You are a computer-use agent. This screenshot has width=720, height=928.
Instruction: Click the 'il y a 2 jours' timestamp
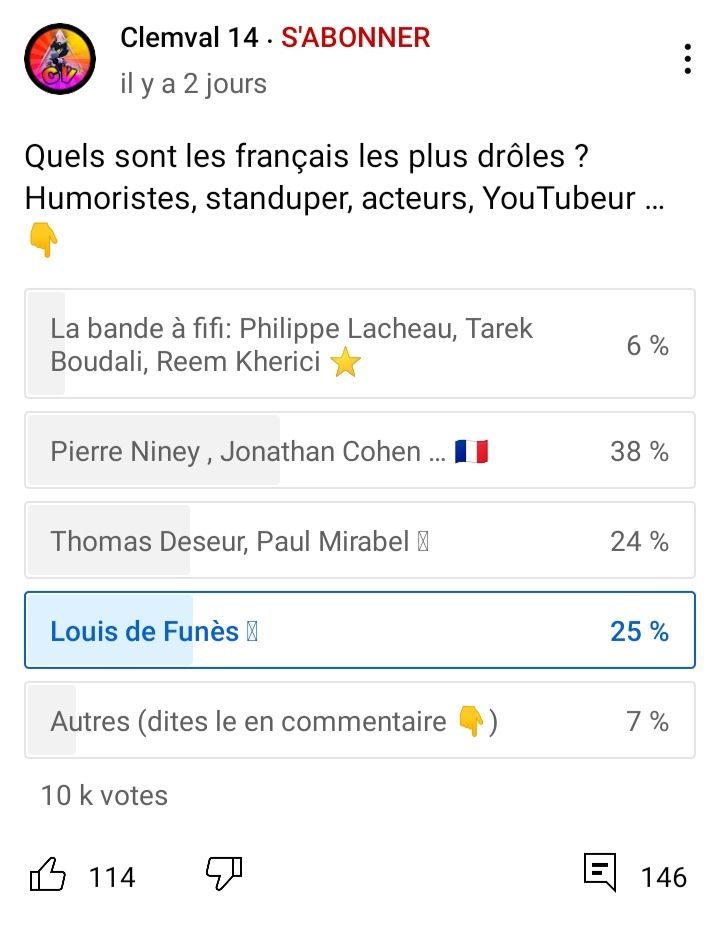pyautogui.click(x=193, y=83)
